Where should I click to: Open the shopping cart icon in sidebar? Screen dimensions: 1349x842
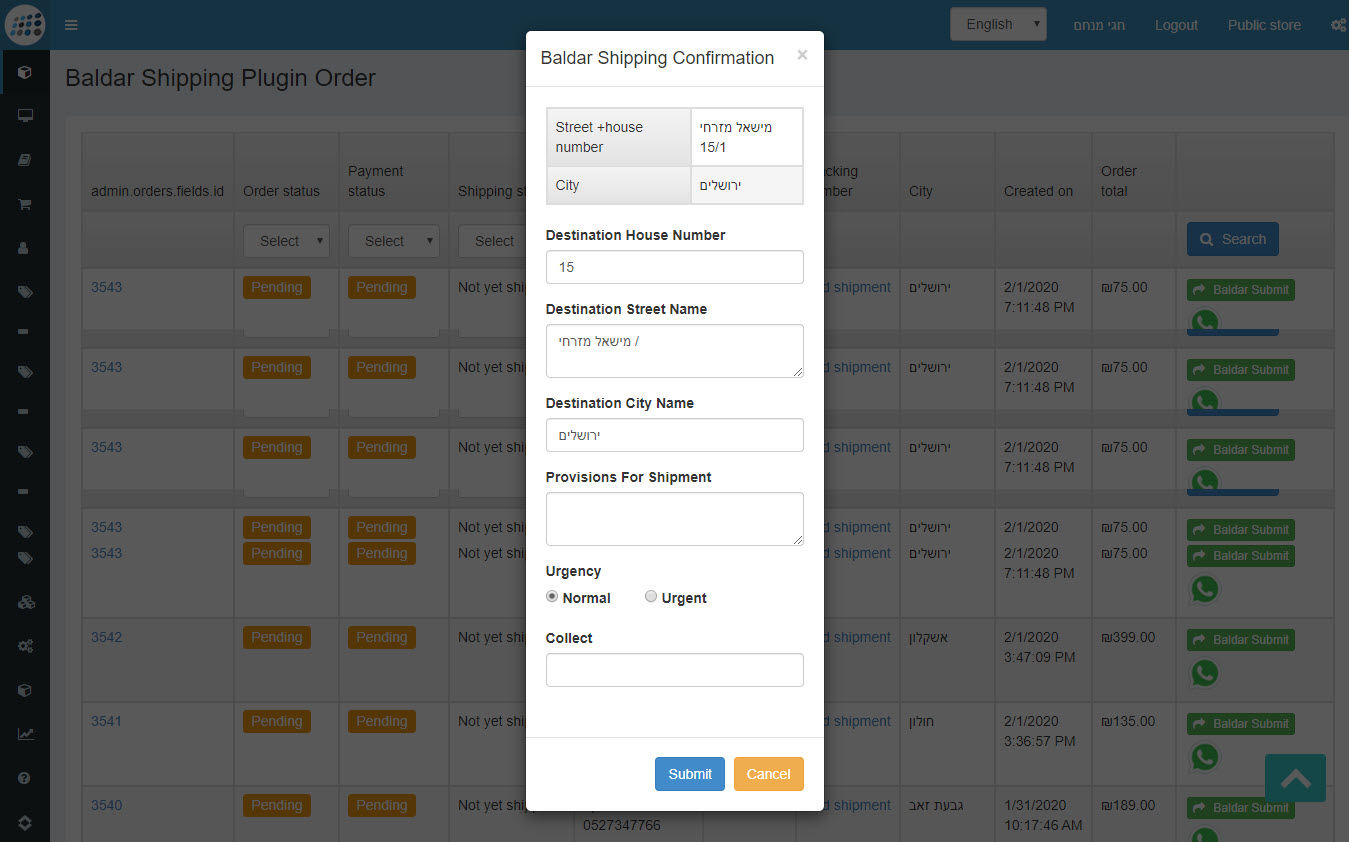[x=25, y=204]
